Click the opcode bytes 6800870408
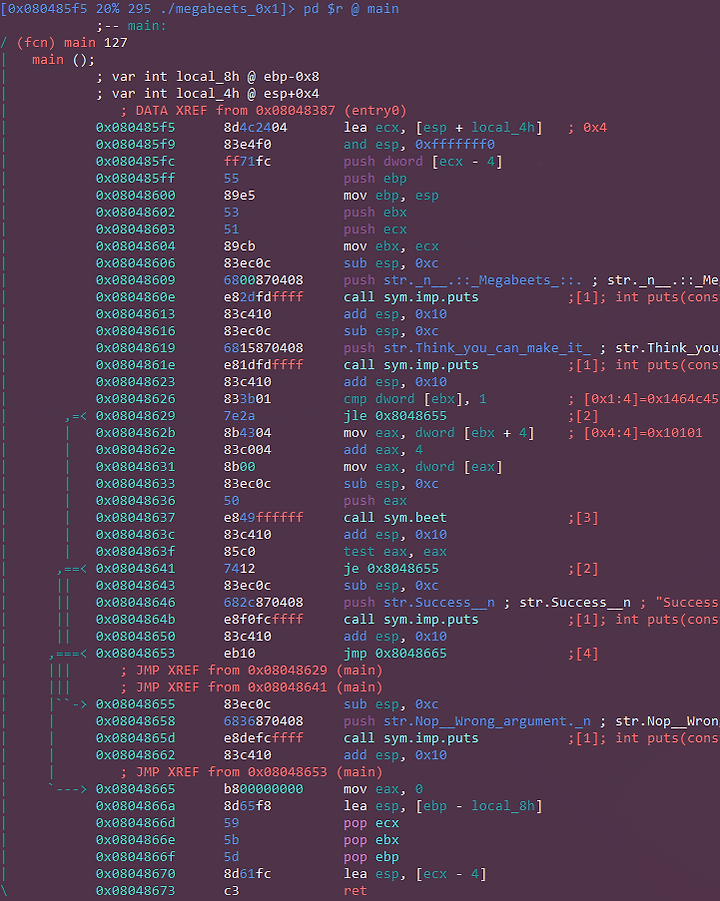 pyautogui.click(x=263, y=280)
